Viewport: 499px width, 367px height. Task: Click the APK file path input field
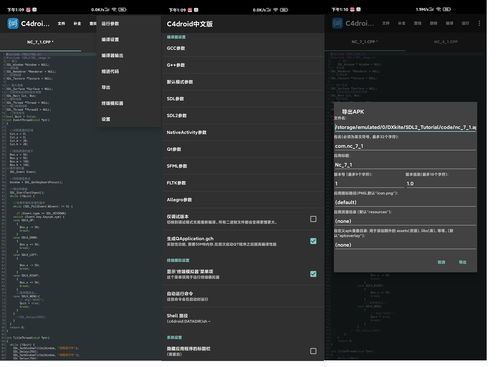tap(405, 127)
